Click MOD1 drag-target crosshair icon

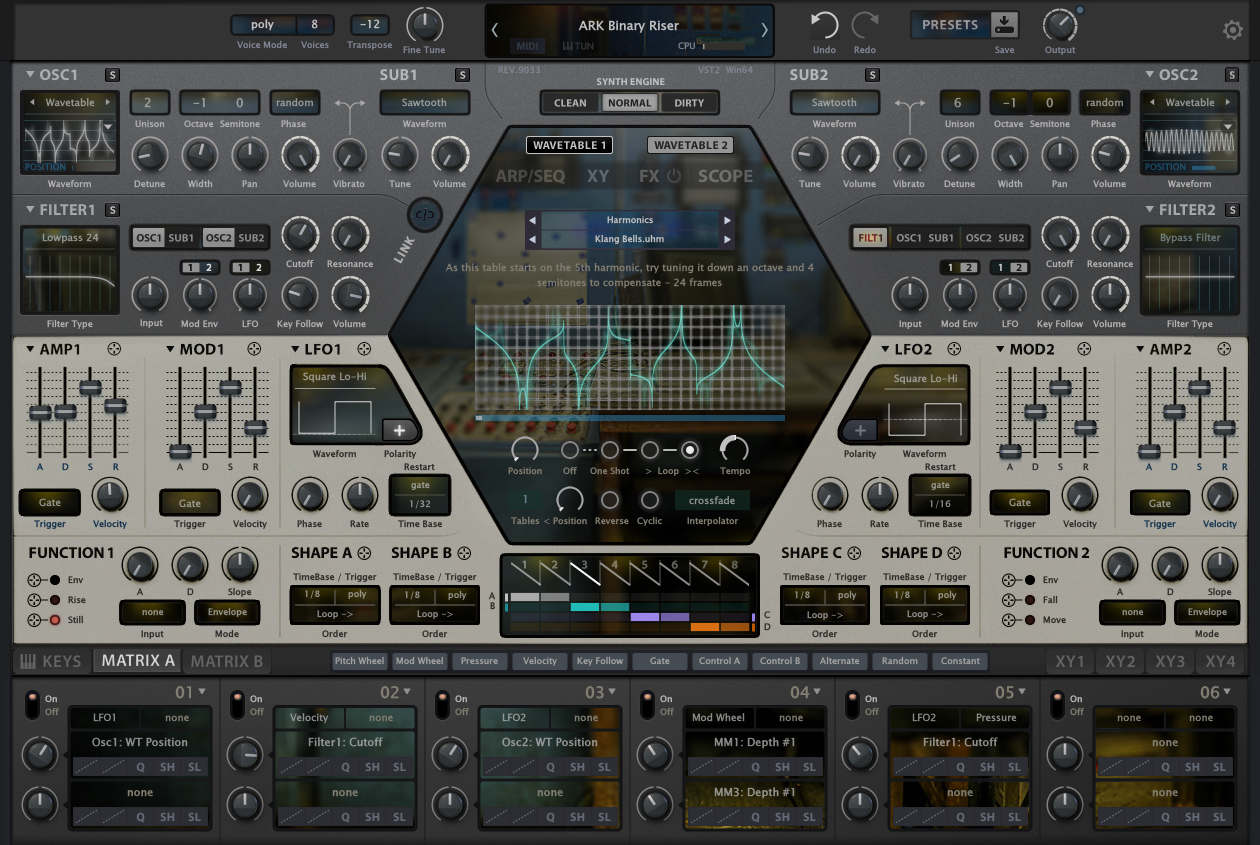coord(254,349)
